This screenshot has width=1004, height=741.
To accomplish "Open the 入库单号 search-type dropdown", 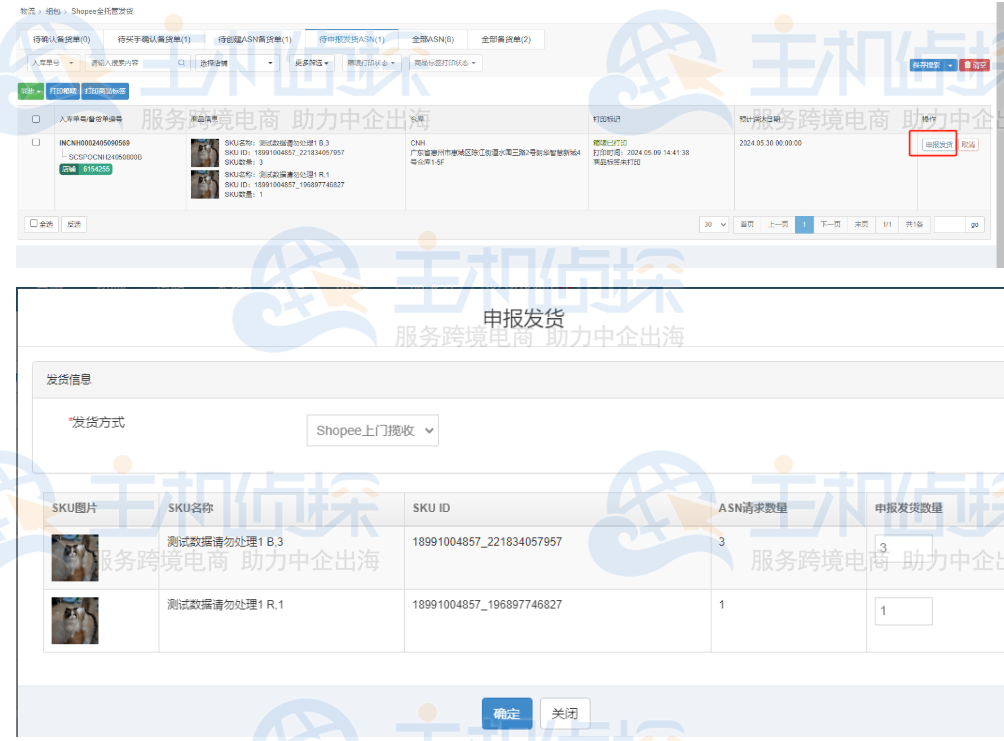I will click(x=54, y=63).
